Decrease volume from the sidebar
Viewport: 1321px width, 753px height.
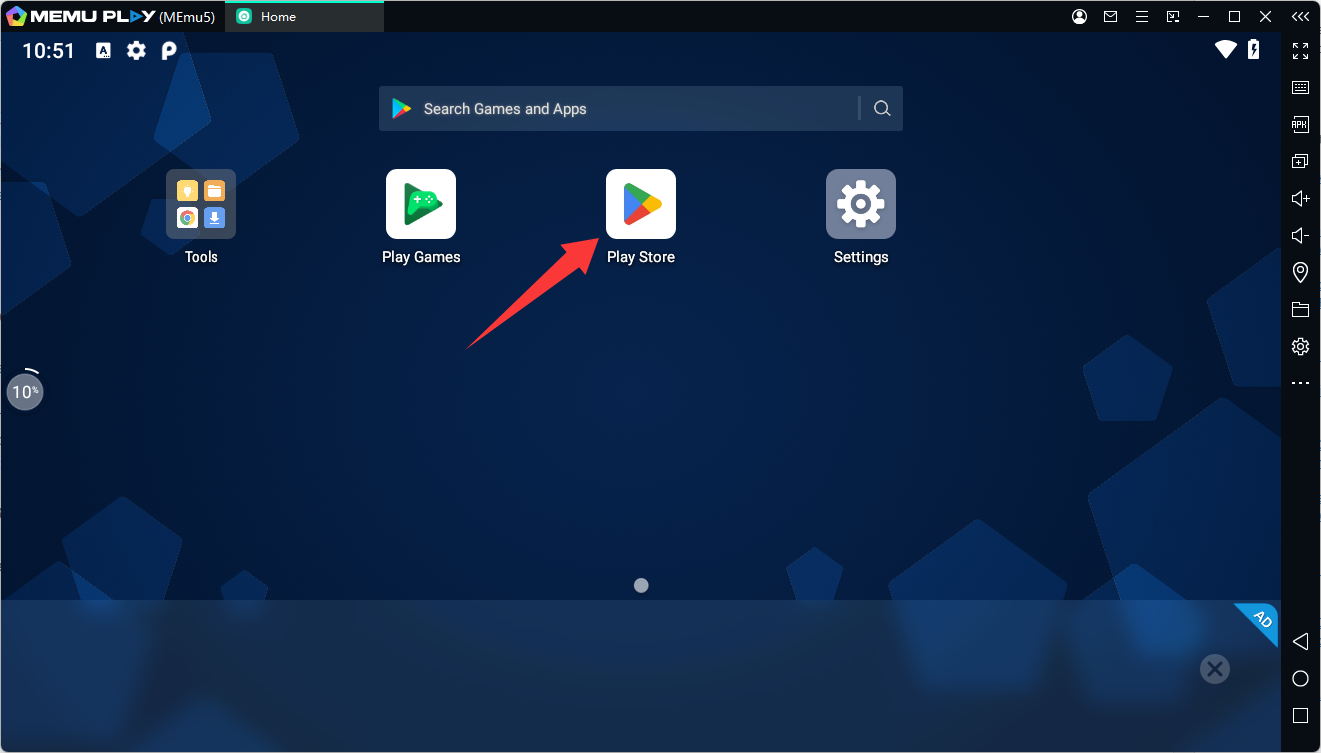tap(1300, 235)
